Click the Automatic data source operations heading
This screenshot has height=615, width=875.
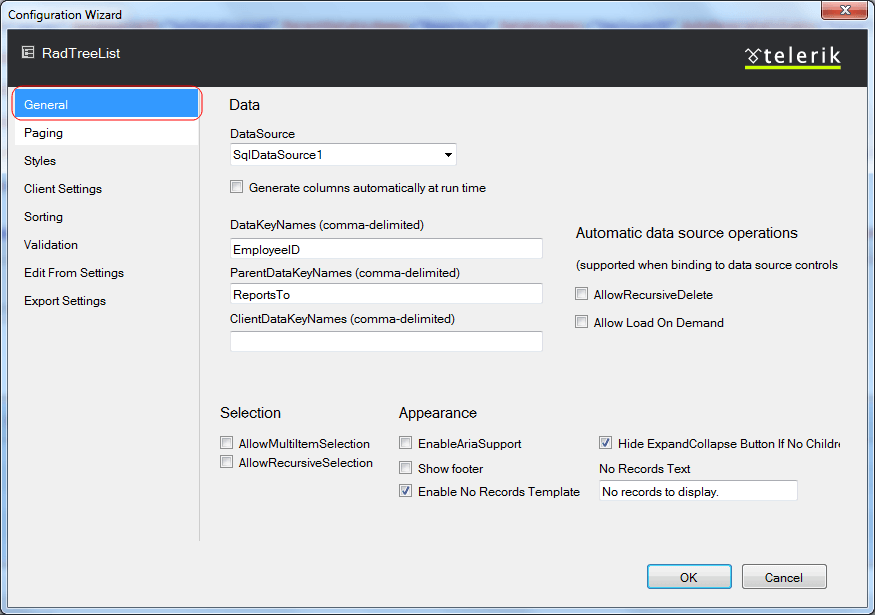coord(686,233)
